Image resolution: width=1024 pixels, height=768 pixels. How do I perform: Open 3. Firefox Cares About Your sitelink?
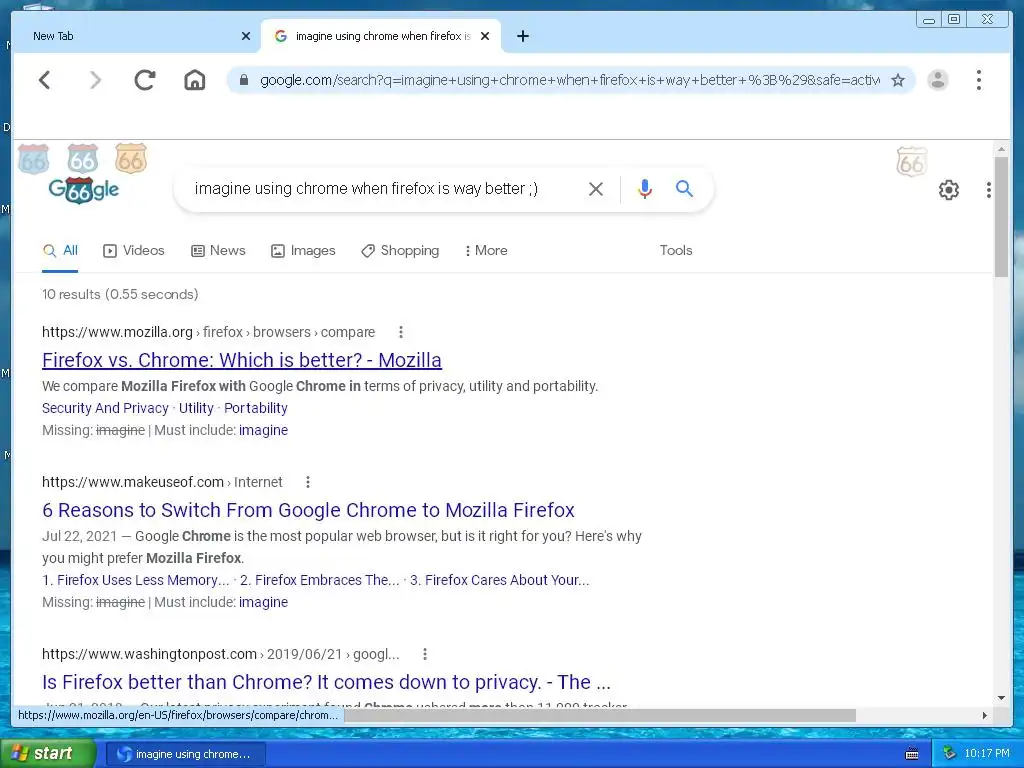pos(500,580)
